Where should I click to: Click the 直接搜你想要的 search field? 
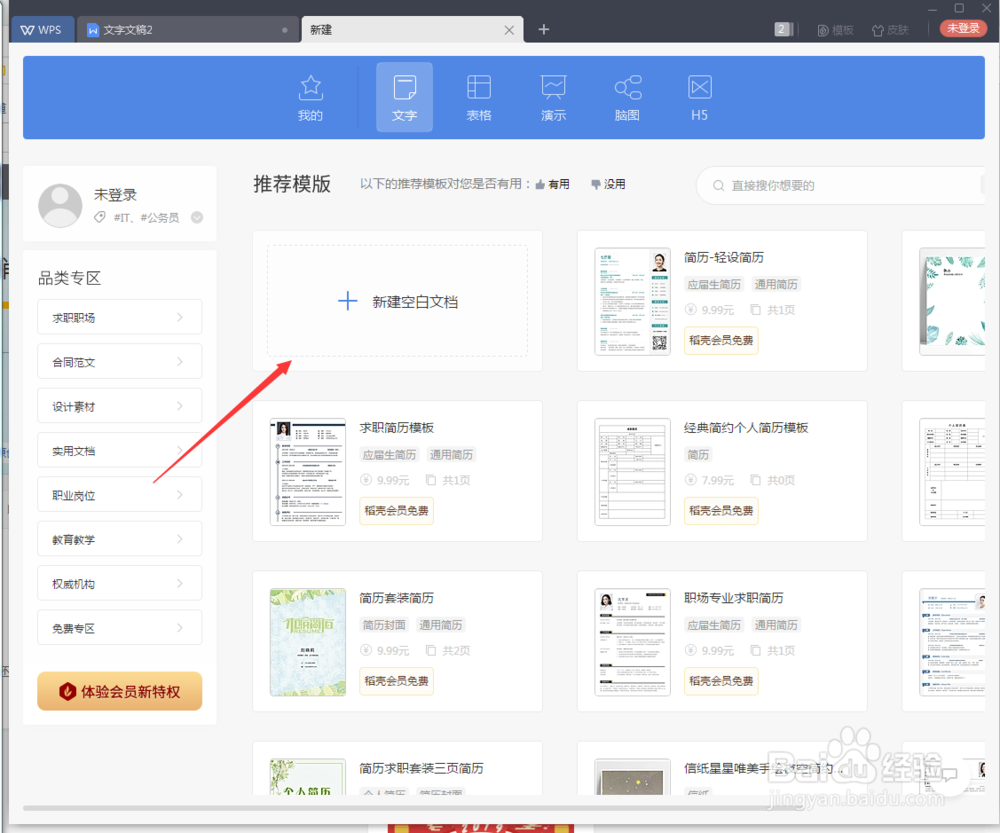pos(842,186)
